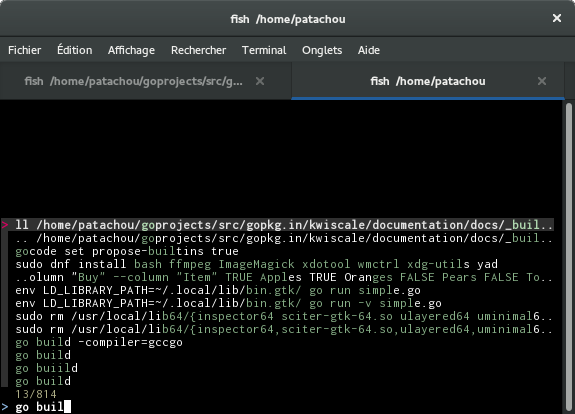575x414 pixels.
Task: Click the go run -v simple.go entry
Action: [x=228, y=303]
